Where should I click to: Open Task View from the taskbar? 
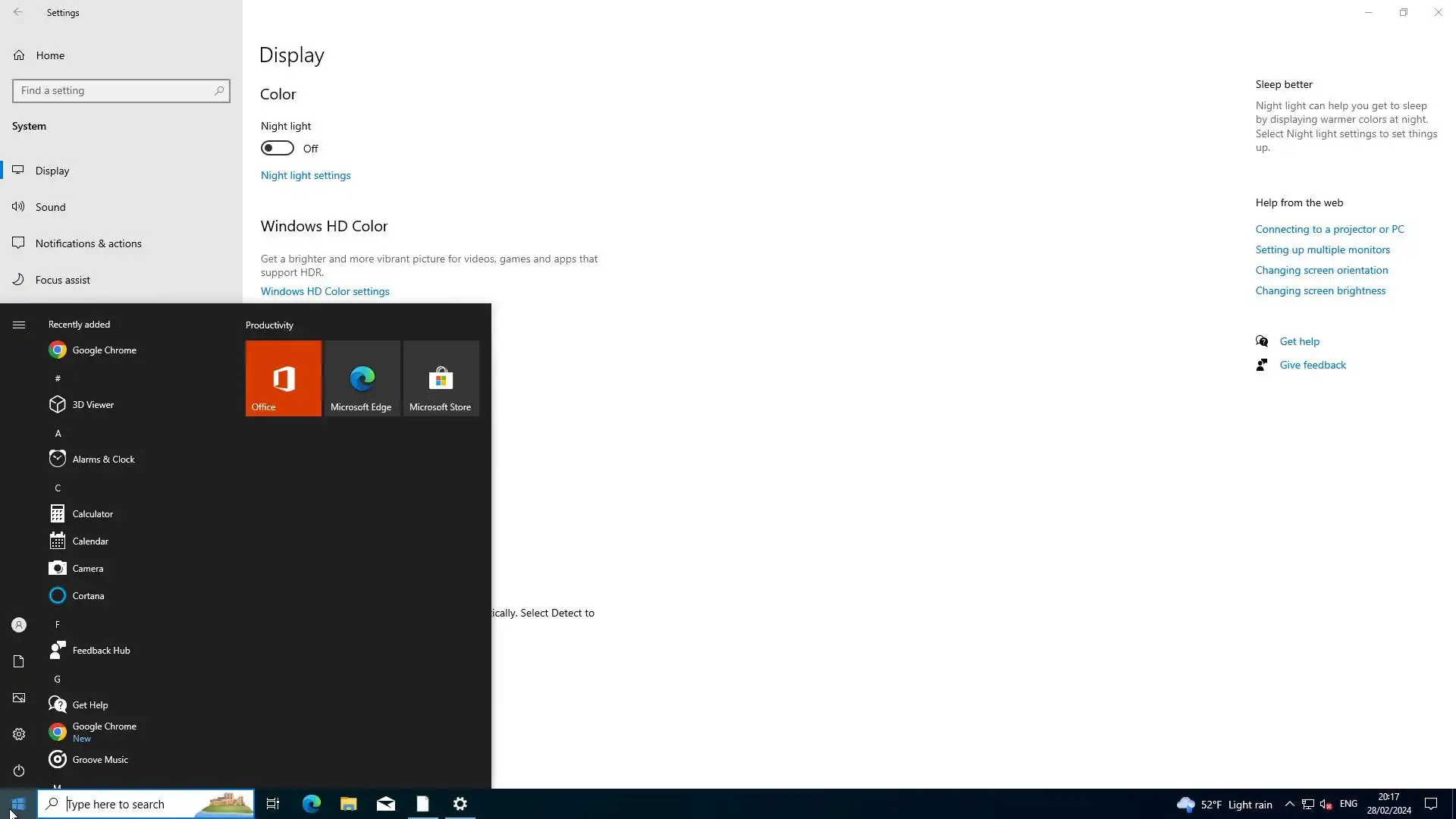(x=273, y=804)
